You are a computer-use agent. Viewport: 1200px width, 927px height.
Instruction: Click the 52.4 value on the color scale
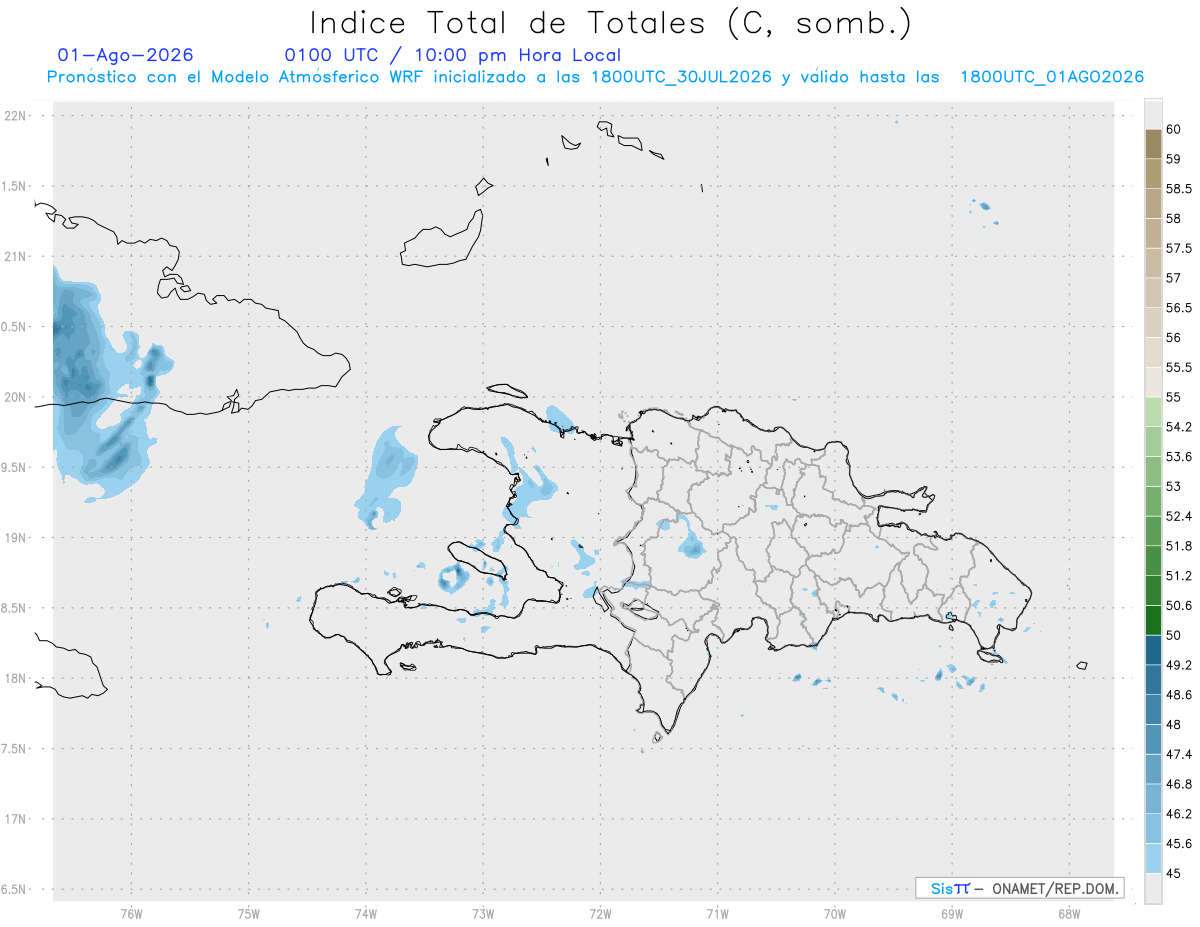1179,516
